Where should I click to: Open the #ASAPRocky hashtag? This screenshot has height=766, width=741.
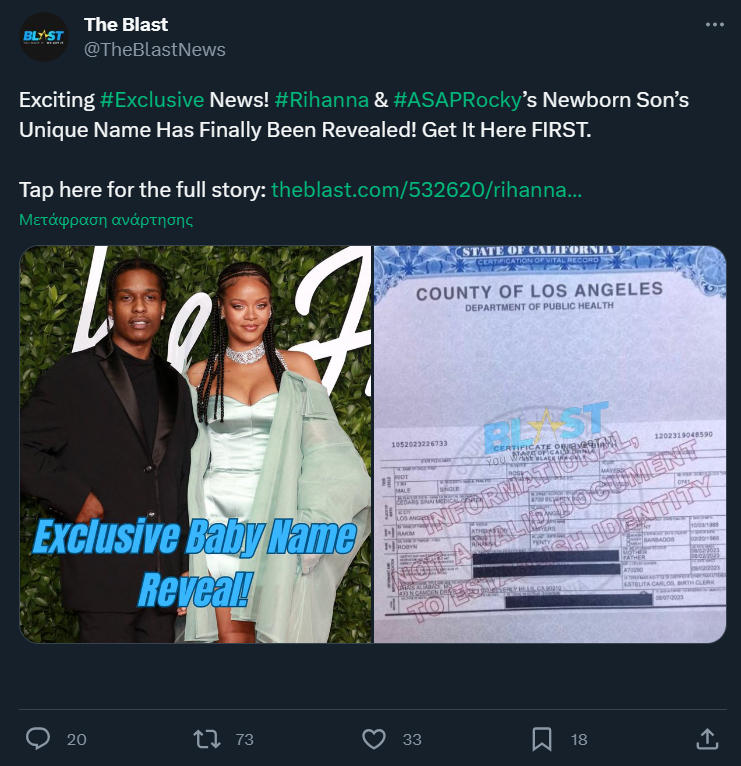(457, 100)
